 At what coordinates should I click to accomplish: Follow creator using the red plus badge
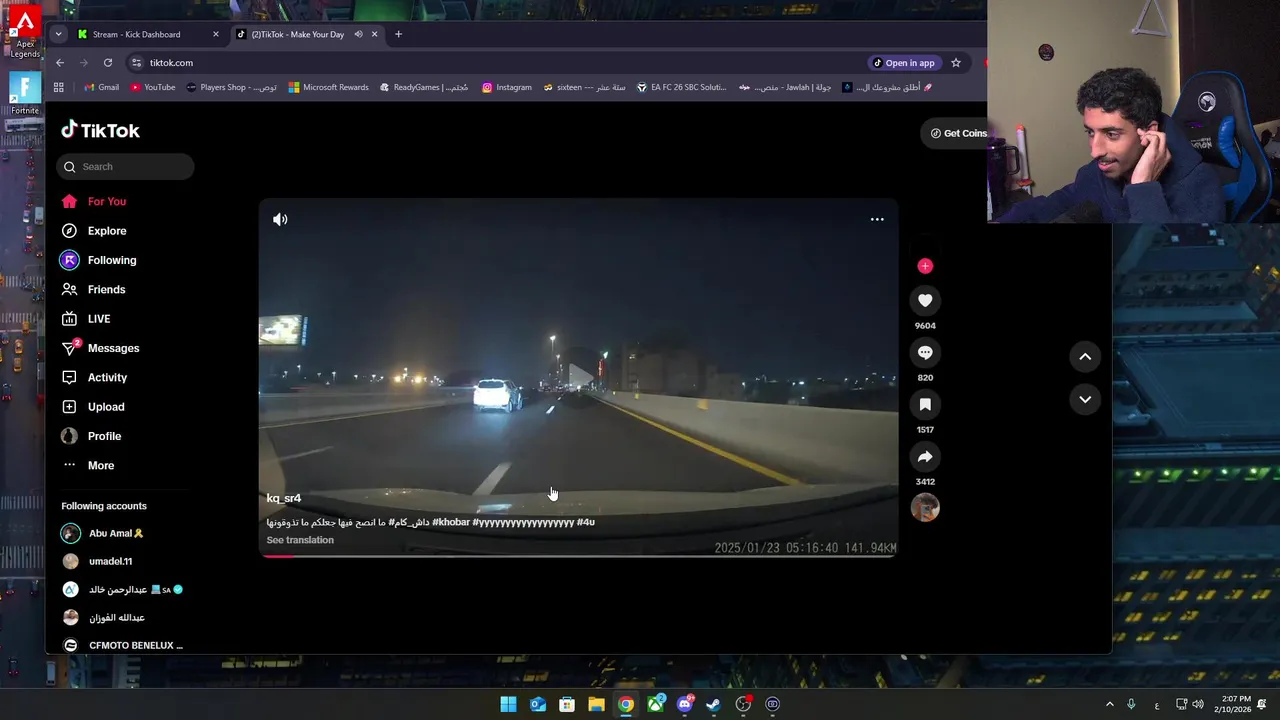tap(925, 266)
